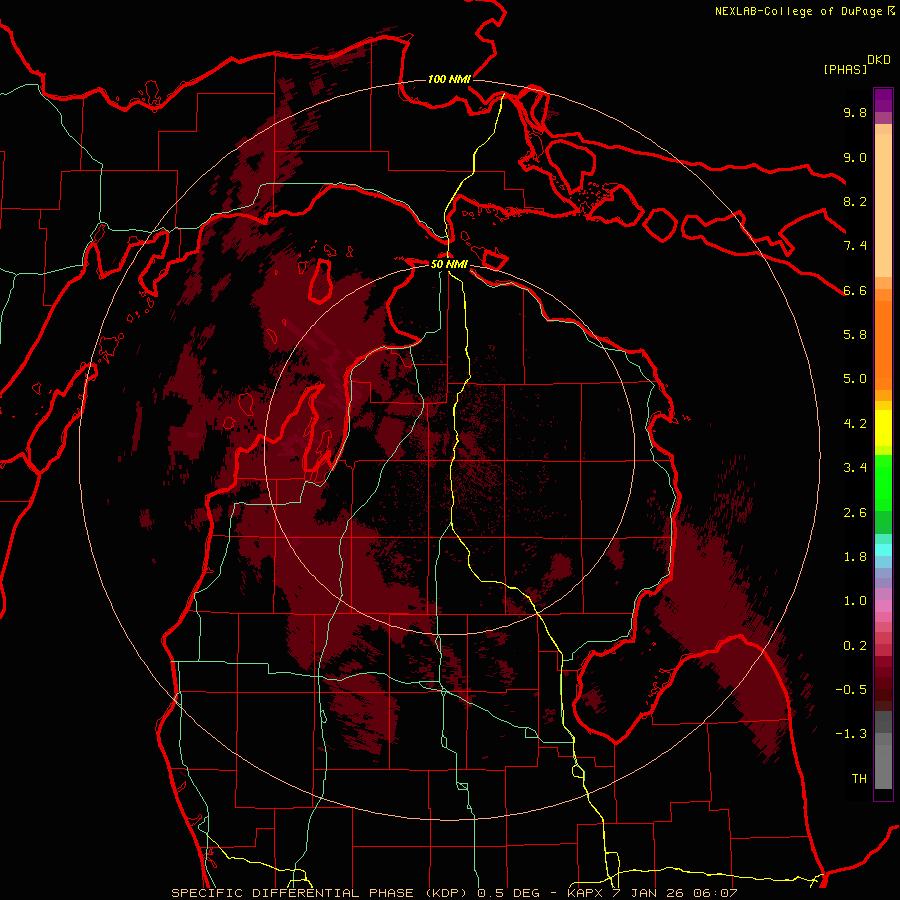Click the DKD label above the color scale
900x900 pixels.
tap(879, 60)
